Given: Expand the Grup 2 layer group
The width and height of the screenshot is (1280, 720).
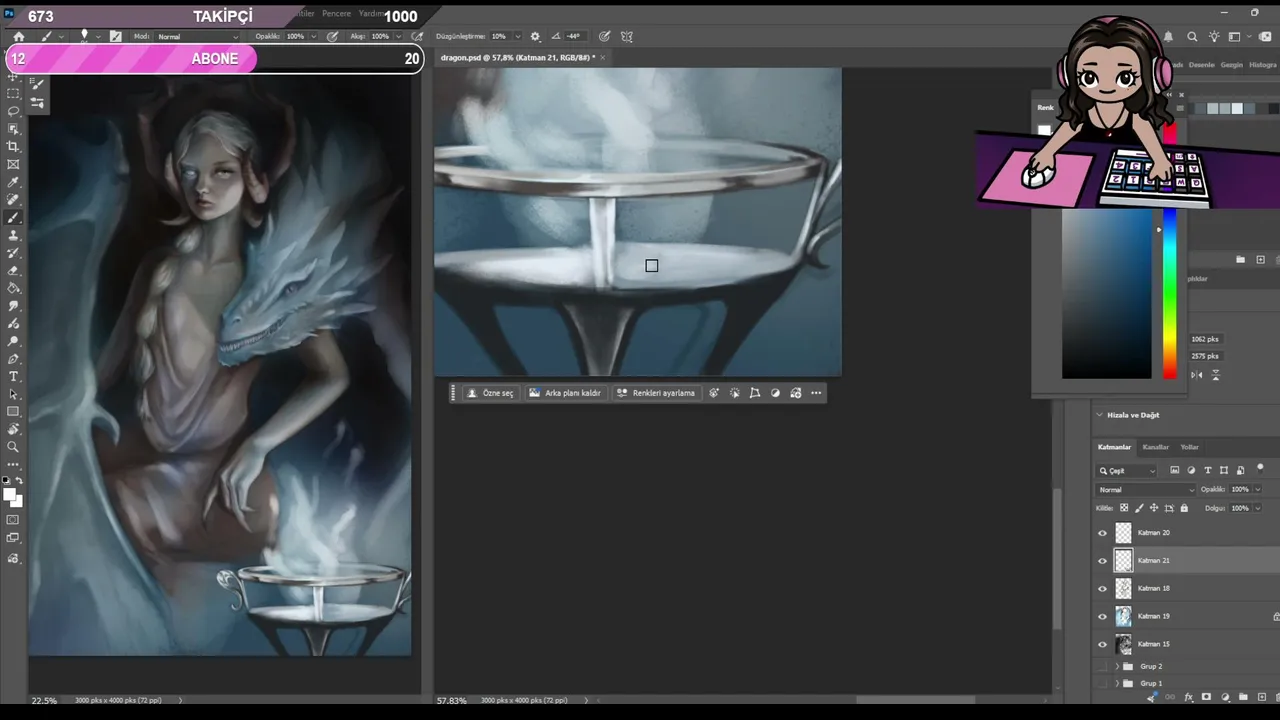Looking at the screenshot, I should 1117,666.
